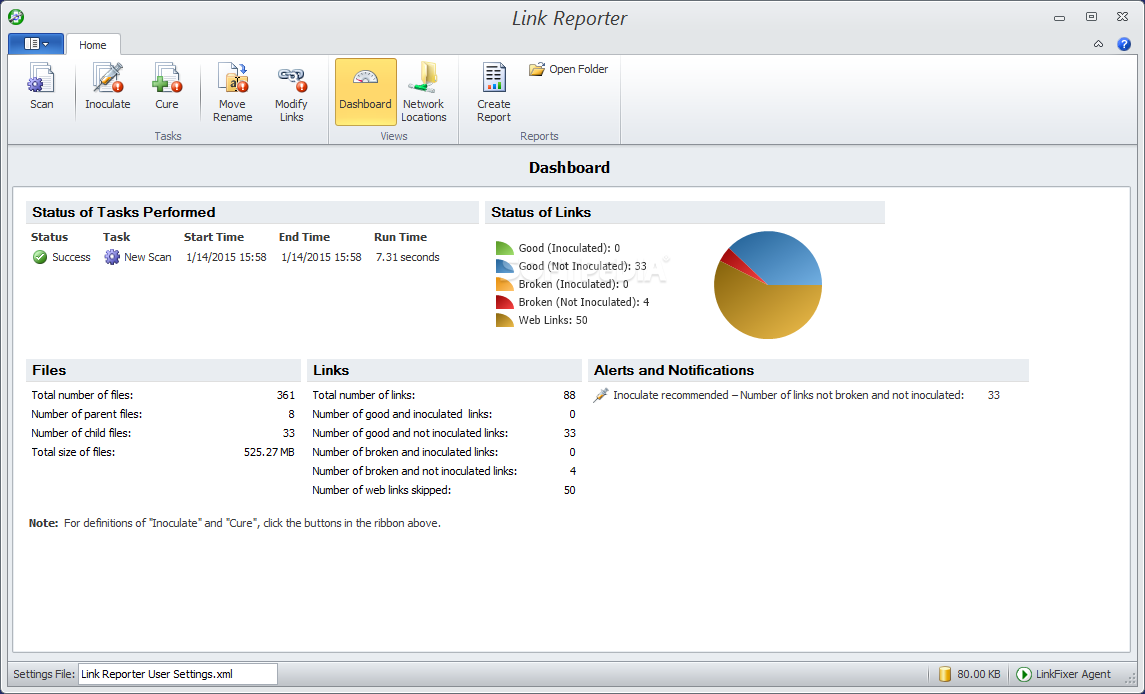Click the LinkFixer Agent play icon

click(x=1024, y=674)
